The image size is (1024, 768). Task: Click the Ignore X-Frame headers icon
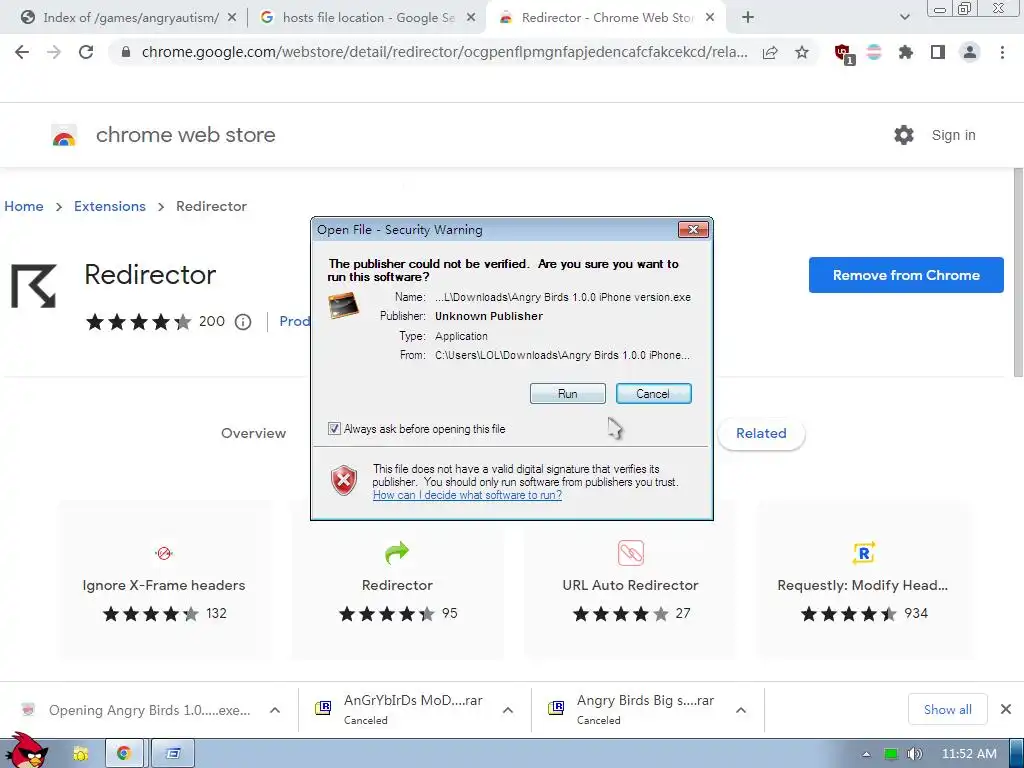point(164,553)
